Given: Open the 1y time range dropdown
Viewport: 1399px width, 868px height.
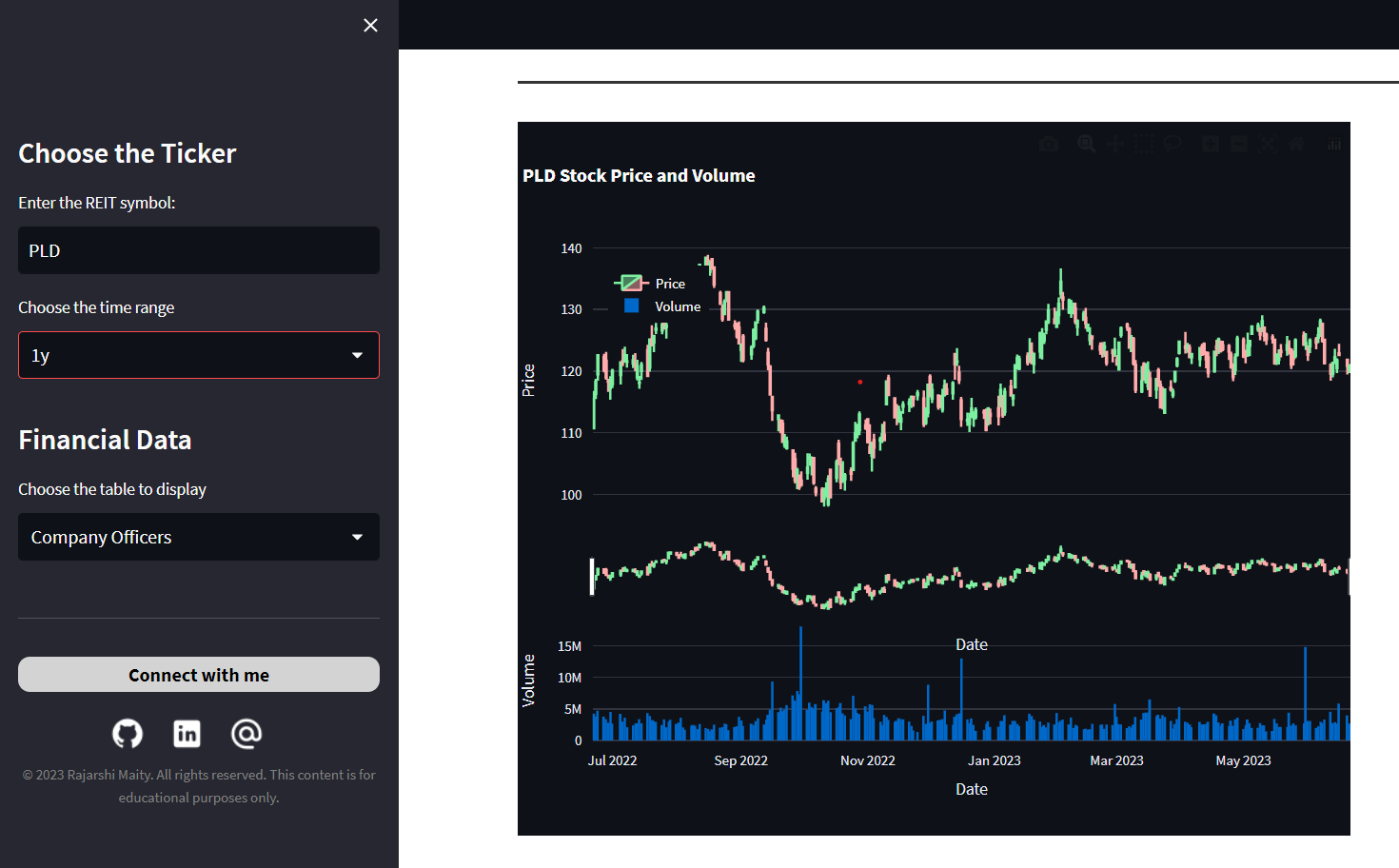Looking at the screenshot, I should tap(199, 355).
